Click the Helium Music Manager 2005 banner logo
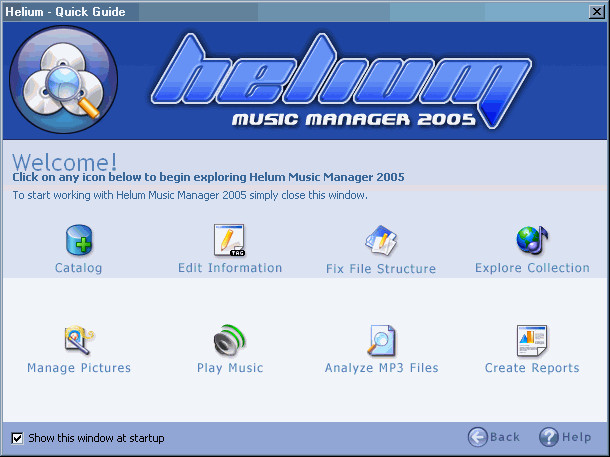 click(x=341, y=81)
